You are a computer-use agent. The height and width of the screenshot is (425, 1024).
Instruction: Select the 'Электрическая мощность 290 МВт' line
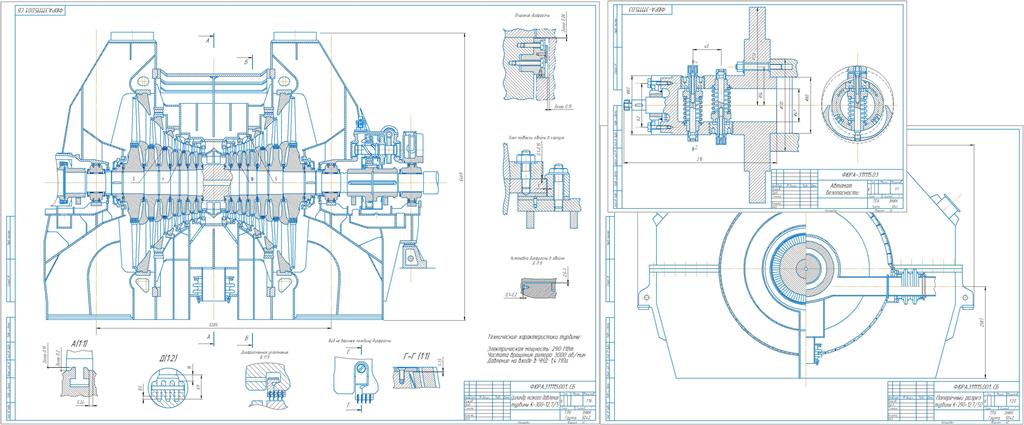tap(530, 349)
